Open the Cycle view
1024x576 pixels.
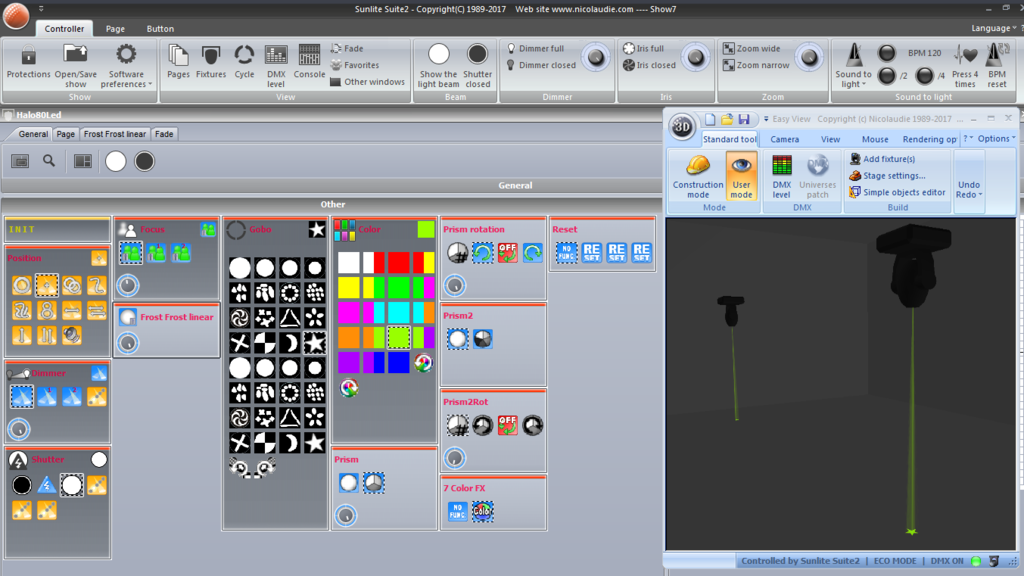[x=244, y=61]
